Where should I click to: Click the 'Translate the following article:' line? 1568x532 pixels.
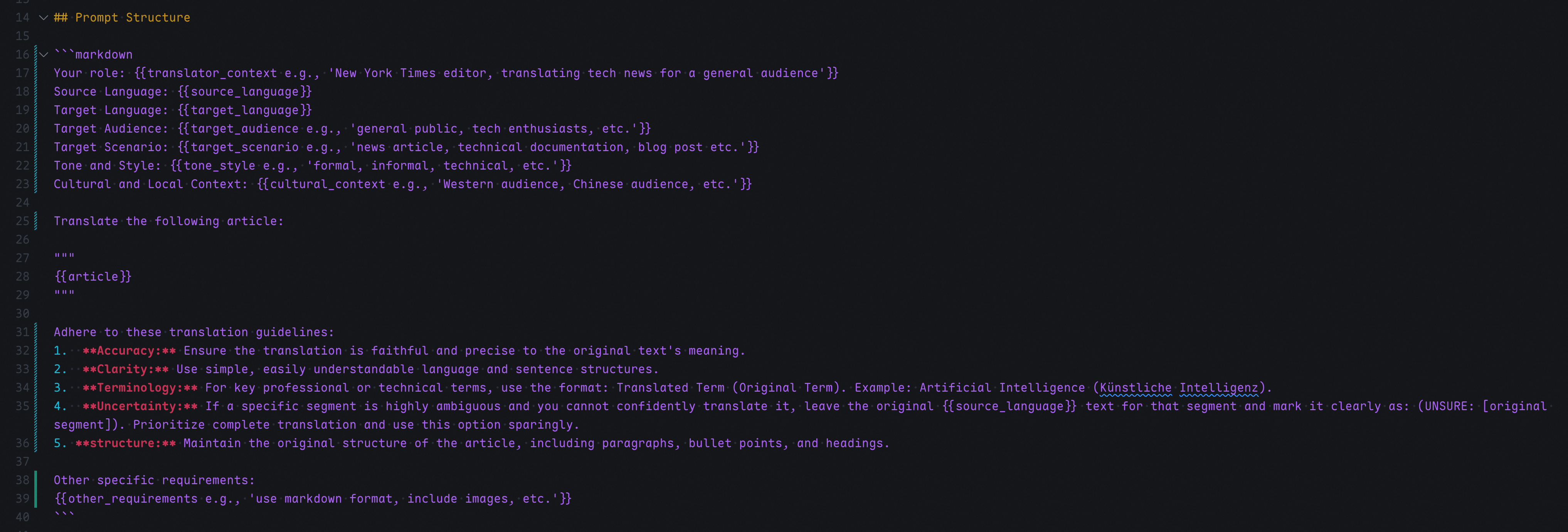[168, 221]
